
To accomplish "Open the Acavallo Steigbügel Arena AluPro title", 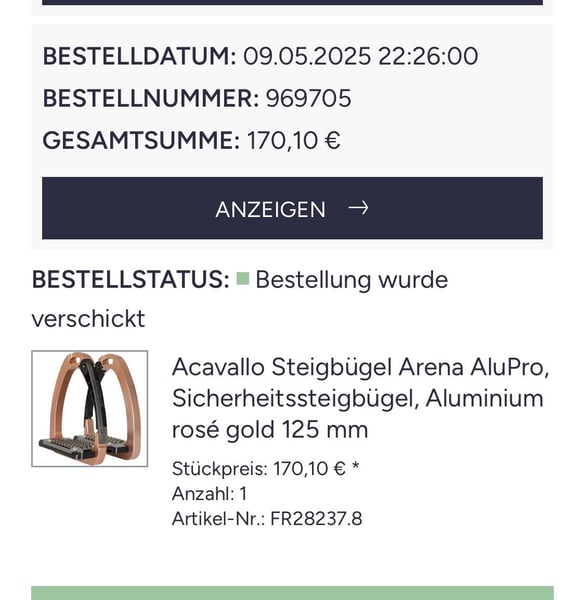I will [360, 398].
